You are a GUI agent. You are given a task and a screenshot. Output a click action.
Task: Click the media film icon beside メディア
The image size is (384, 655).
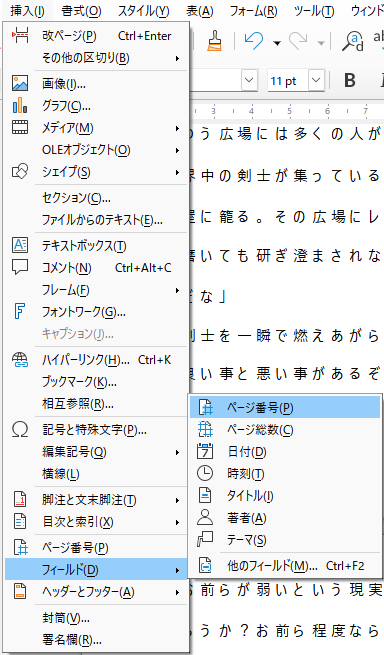click(20, 128)
